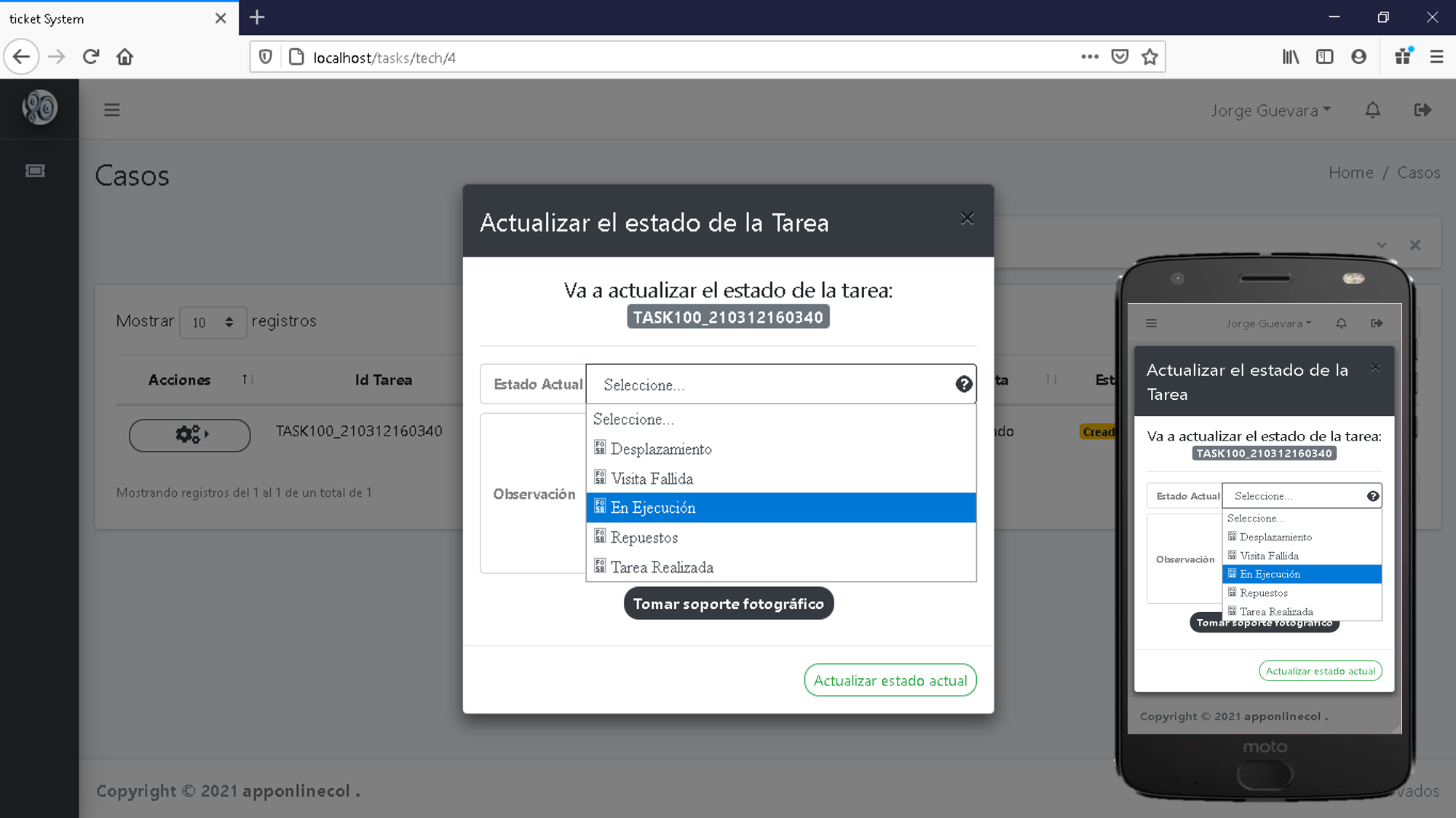1456x818 pixels.
Task: Open page actions three-dot menu
Action: click(1090, 57)
